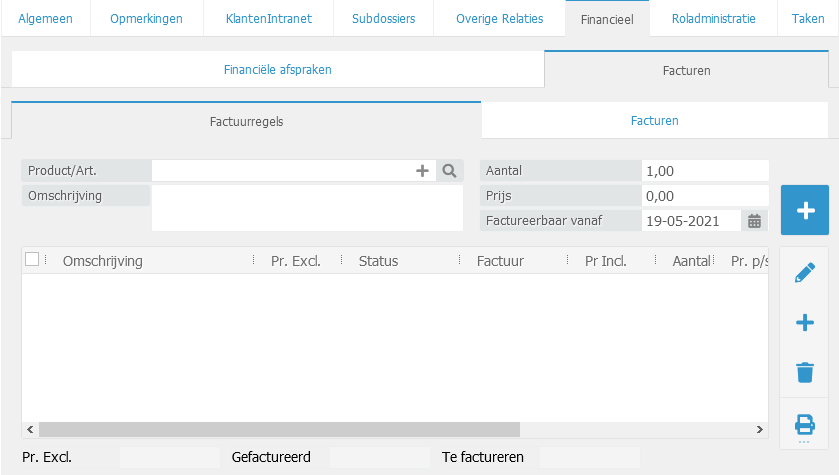Click the printer icon
Screen dimensions: 839x475
click(804, 423)
